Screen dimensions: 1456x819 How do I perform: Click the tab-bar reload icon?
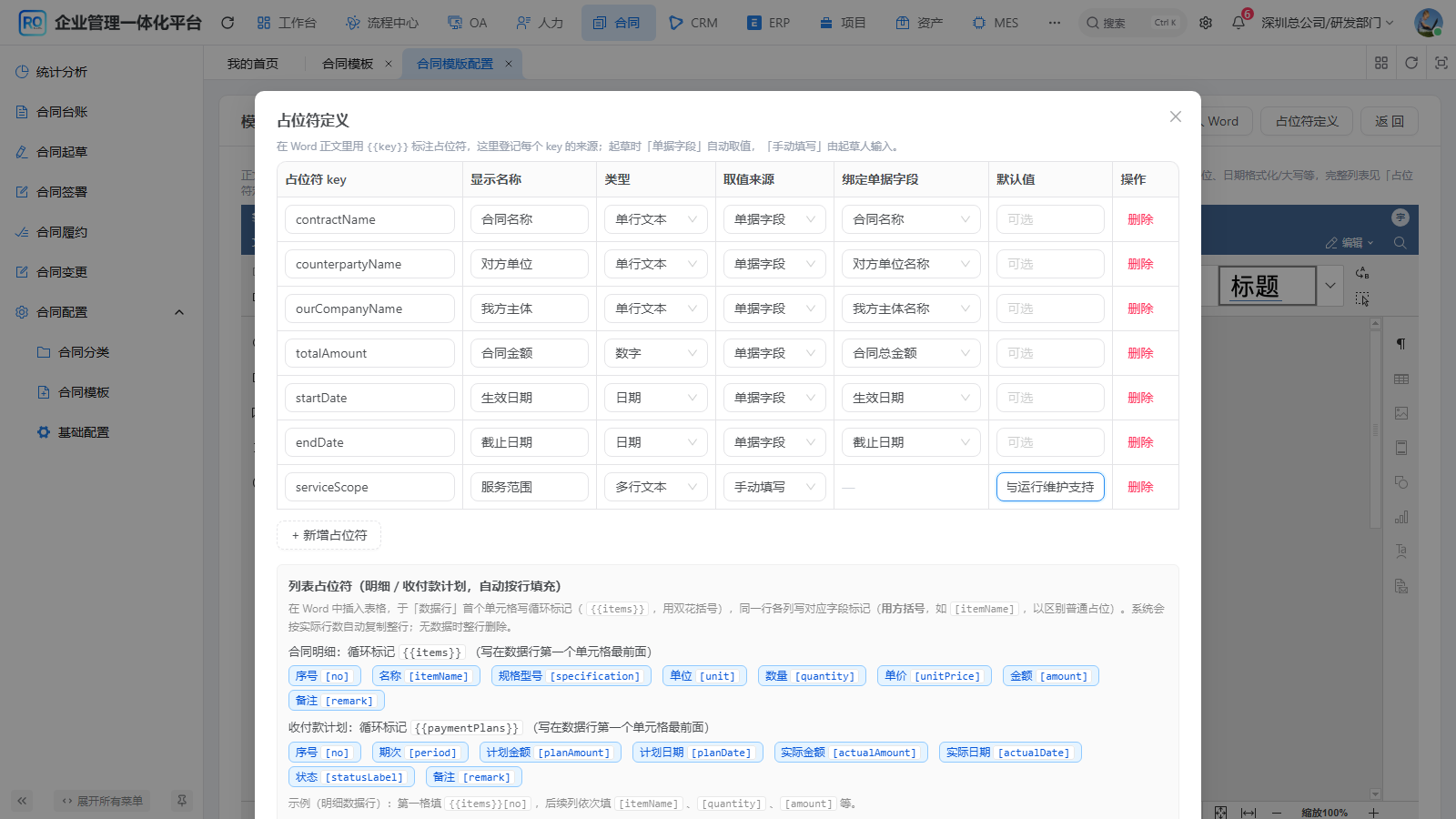click(x=1411, y=63)
